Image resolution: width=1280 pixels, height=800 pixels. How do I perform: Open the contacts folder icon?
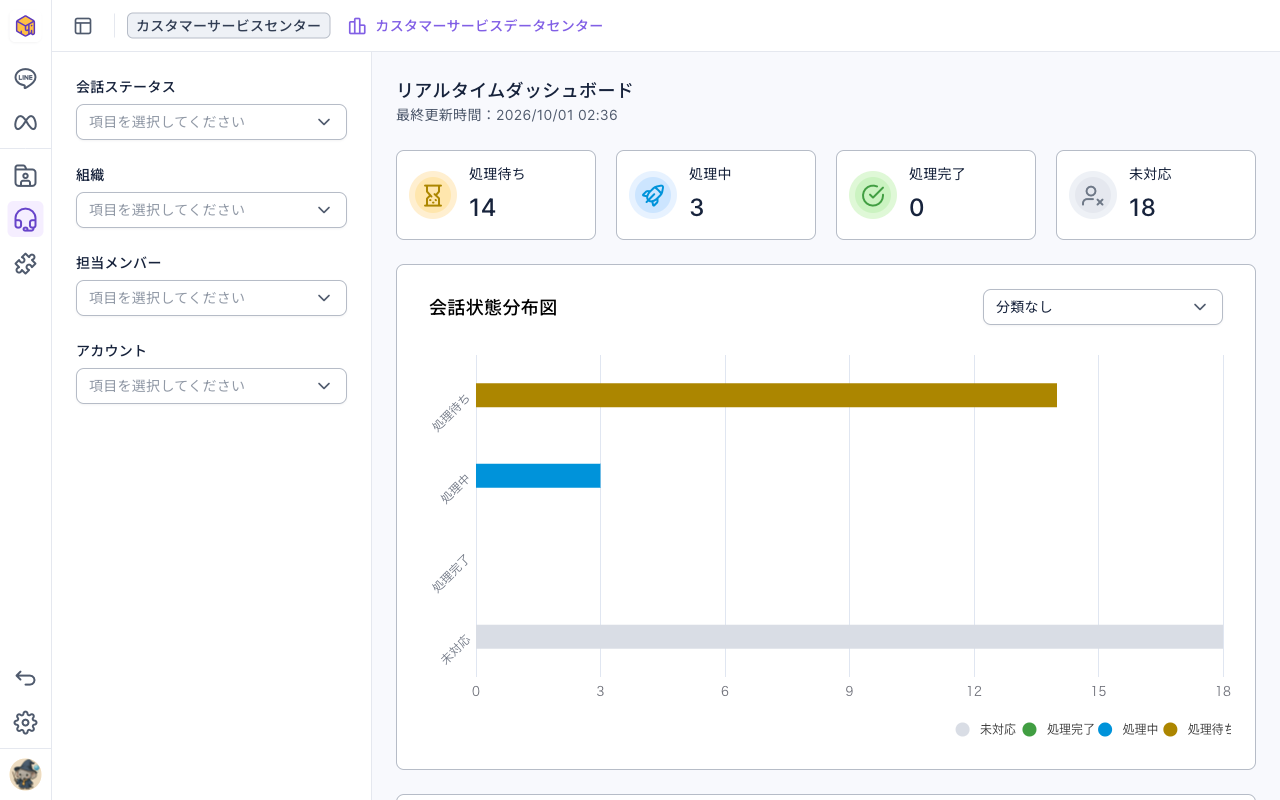click(25, 176)
